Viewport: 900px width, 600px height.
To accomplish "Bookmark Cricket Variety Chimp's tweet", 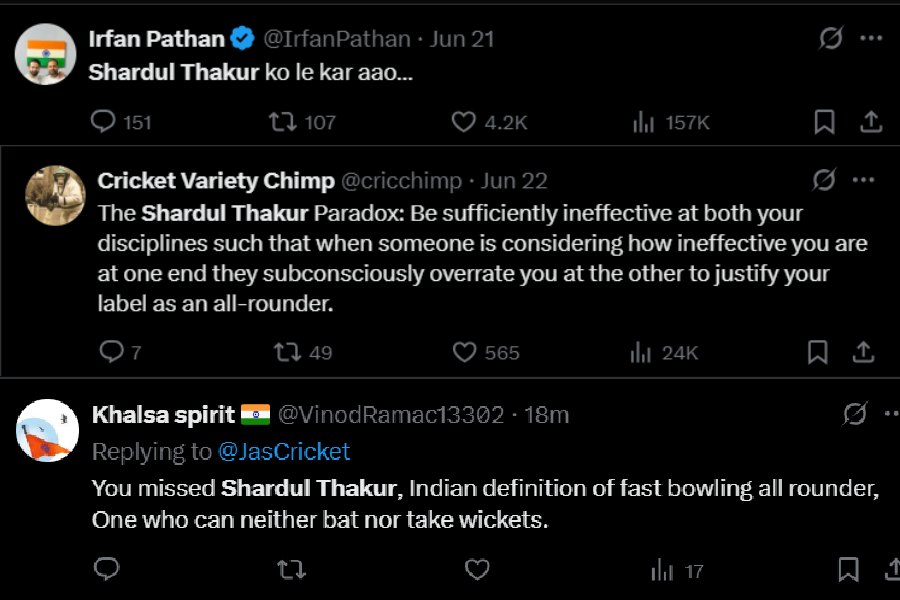I will (x=817, y=352).
